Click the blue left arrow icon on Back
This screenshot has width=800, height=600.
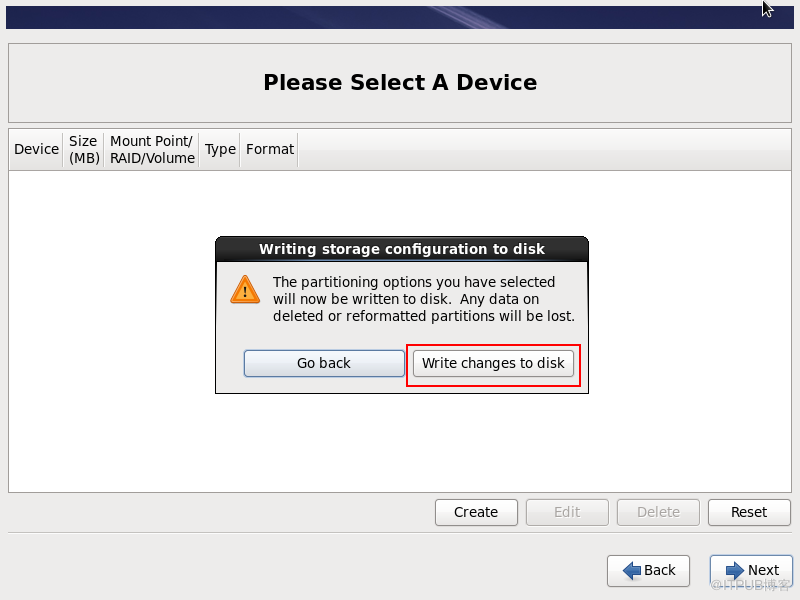(x=632, y=570)
